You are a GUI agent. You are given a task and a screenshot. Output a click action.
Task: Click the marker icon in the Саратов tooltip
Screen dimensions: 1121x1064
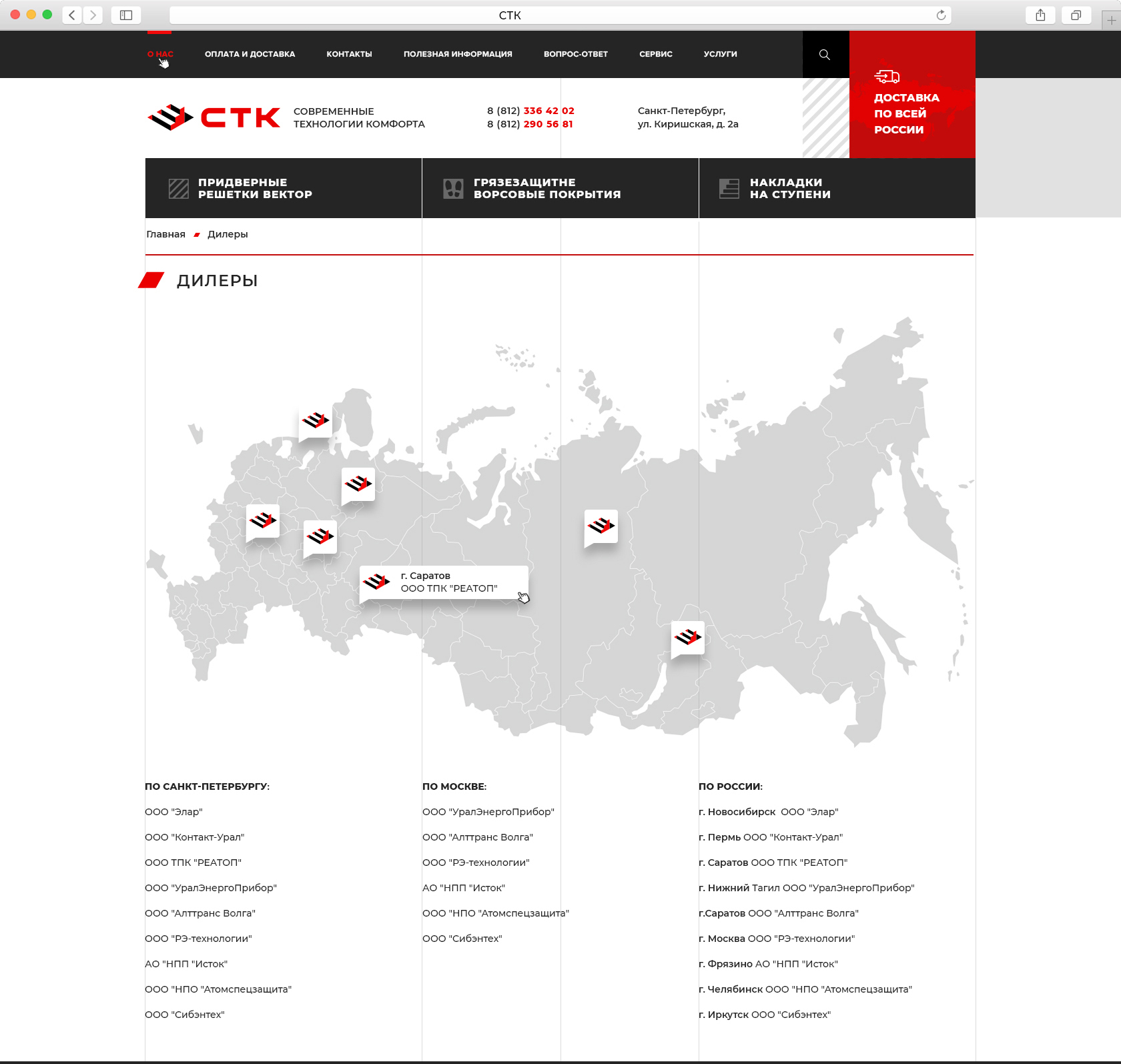(377, 582)
